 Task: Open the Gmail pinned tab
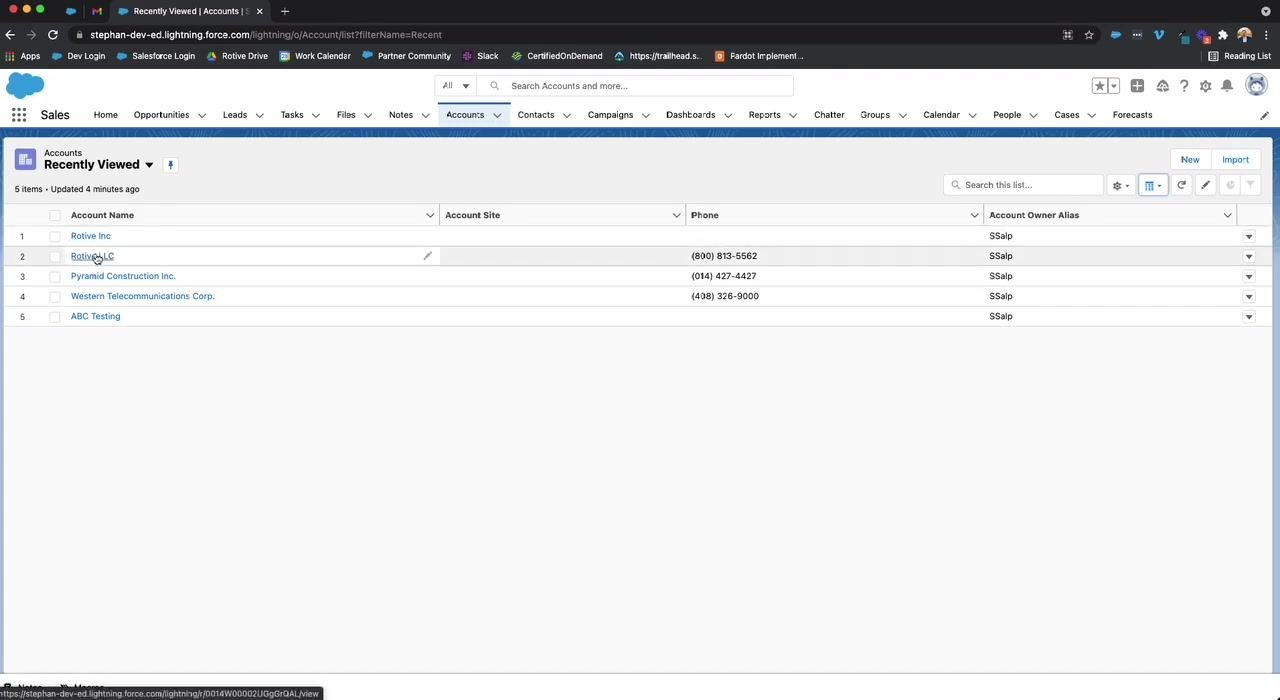pyautogui.click(x=97, y=11)
